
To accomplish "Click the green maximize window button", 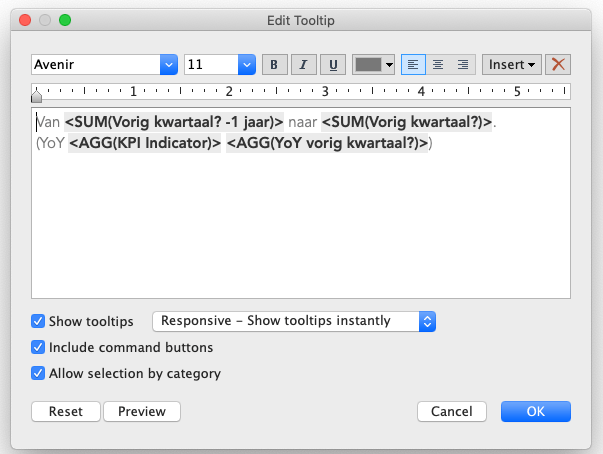I will click(x=65, y=19).
